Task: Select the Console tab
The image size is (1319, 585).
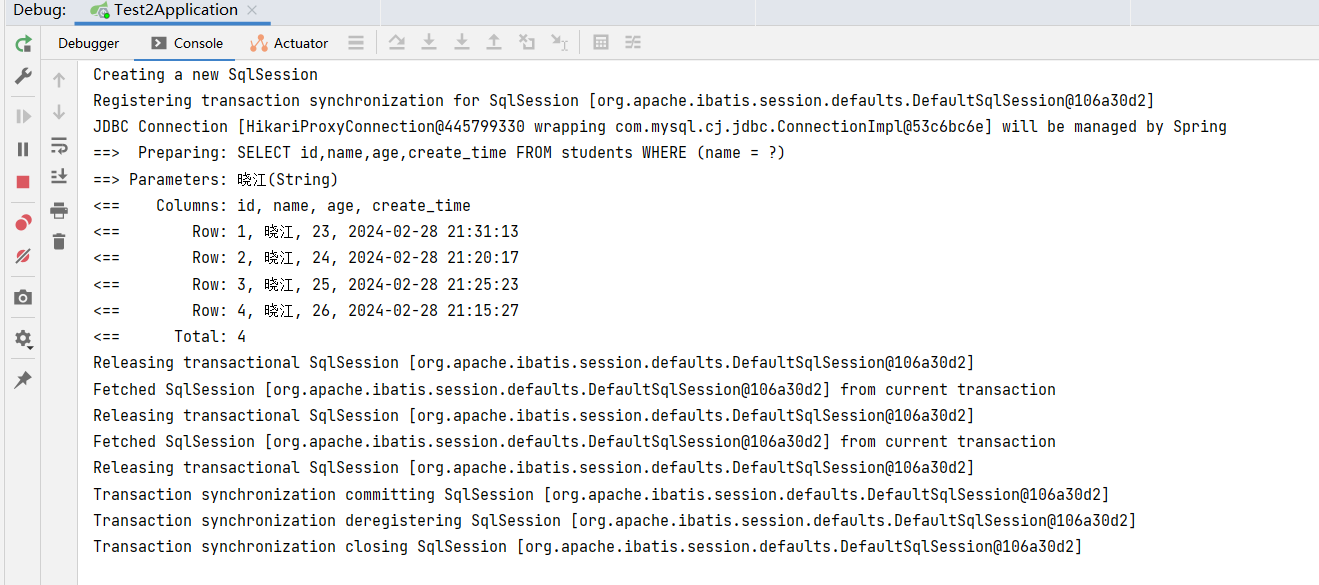Action: pyautogui.click(x=187, y=43)
